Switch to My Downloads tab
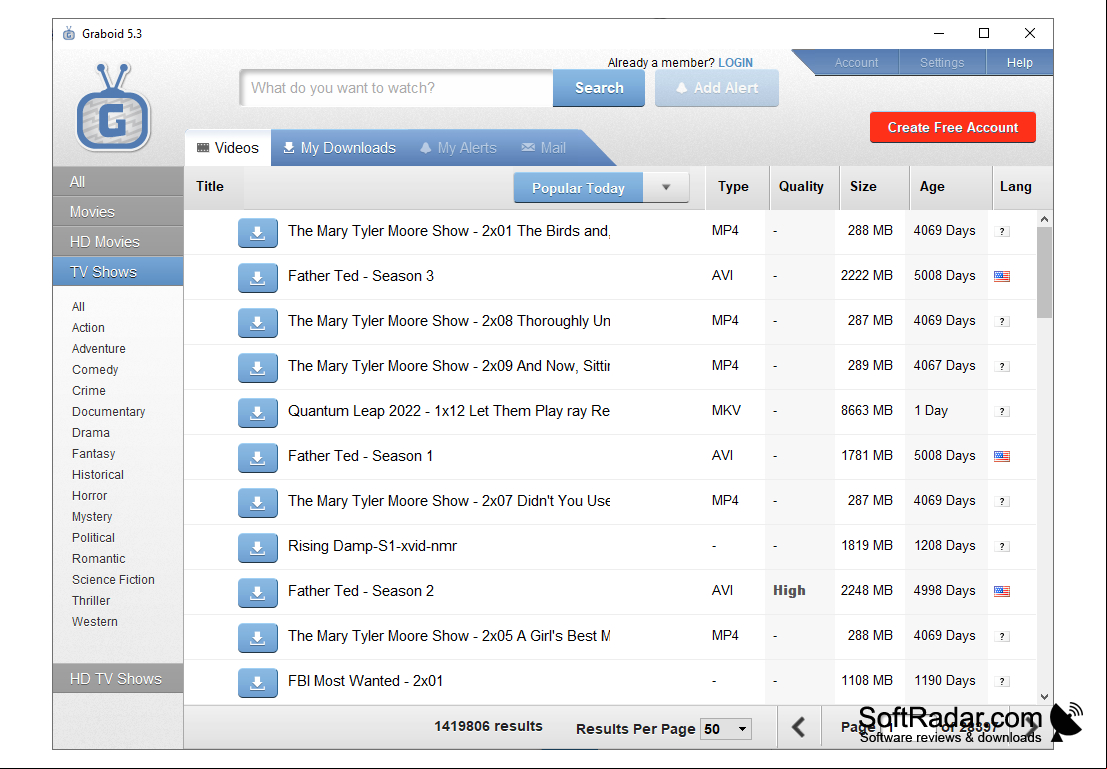The image size is (1107, 769). pos(340,148)
